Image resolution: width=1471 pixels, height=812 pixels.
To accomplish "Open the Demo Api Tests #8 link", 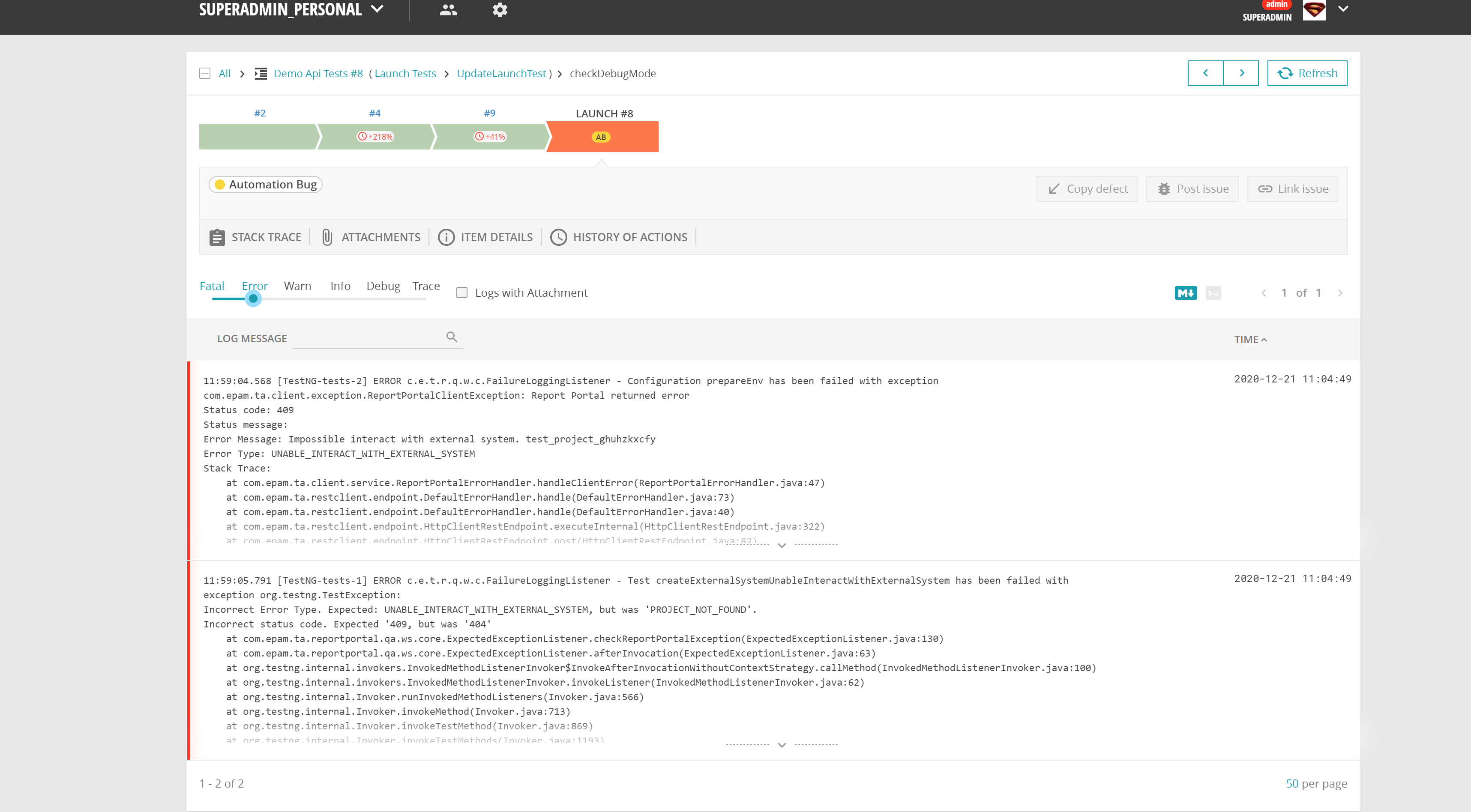I will [x=318, y=73].
